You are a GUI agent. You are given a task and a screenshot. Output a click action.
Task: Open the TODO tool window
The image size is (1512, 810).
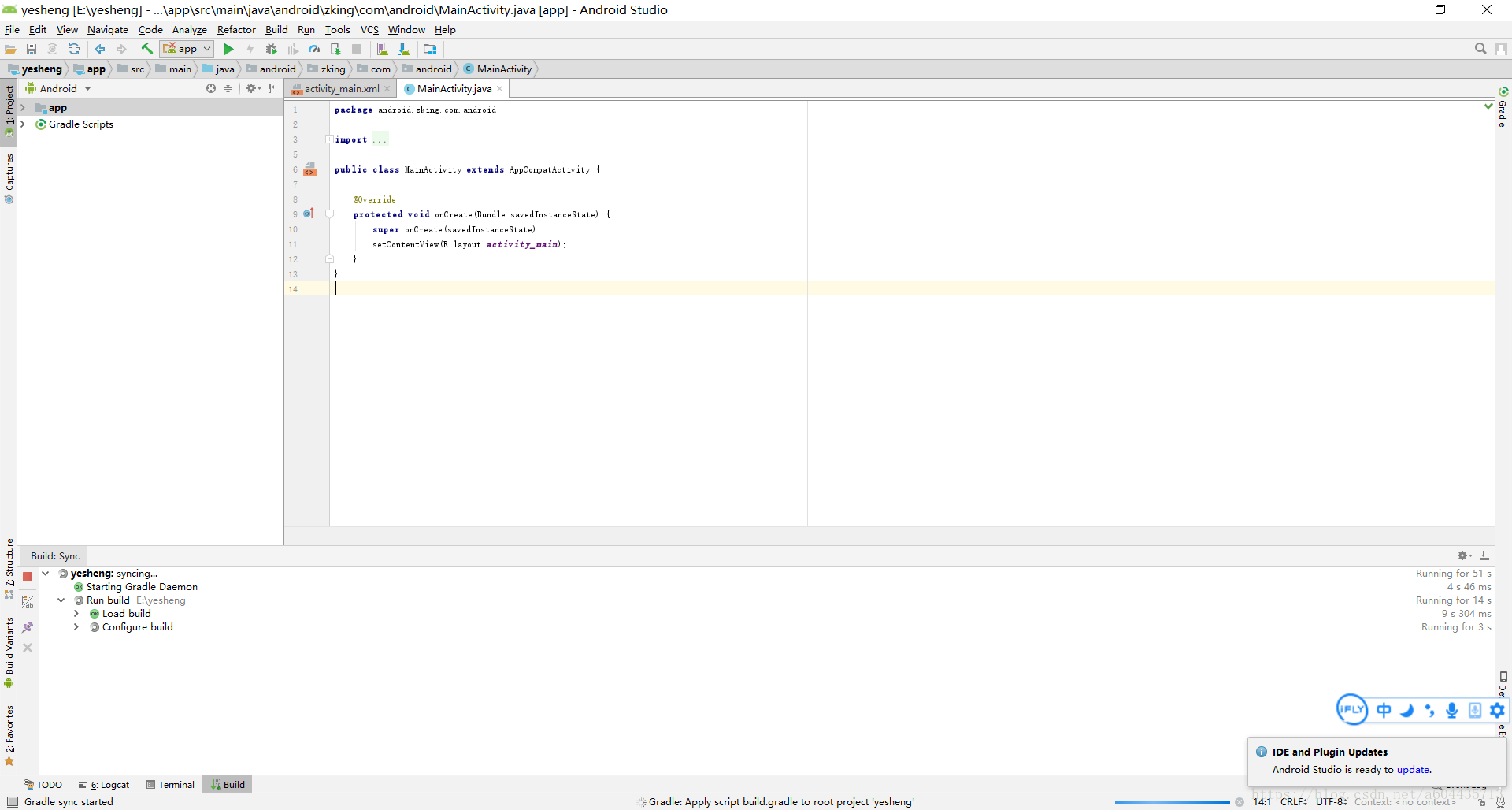[x=43, y=784]
